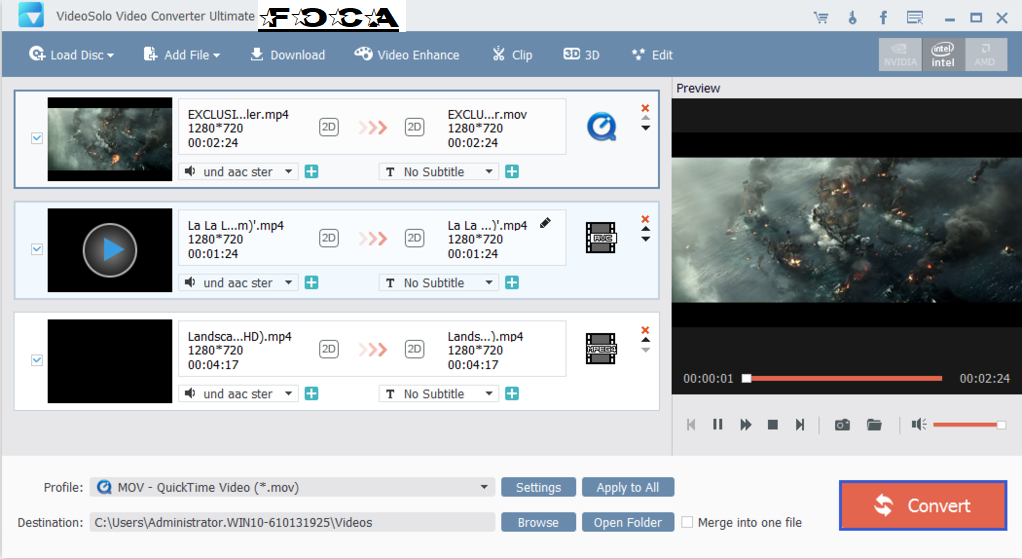Uncheck the EXCLUSI...ler.mp4 file checkbox
This screenshot has height=559, width=1022.
[37, 138]
